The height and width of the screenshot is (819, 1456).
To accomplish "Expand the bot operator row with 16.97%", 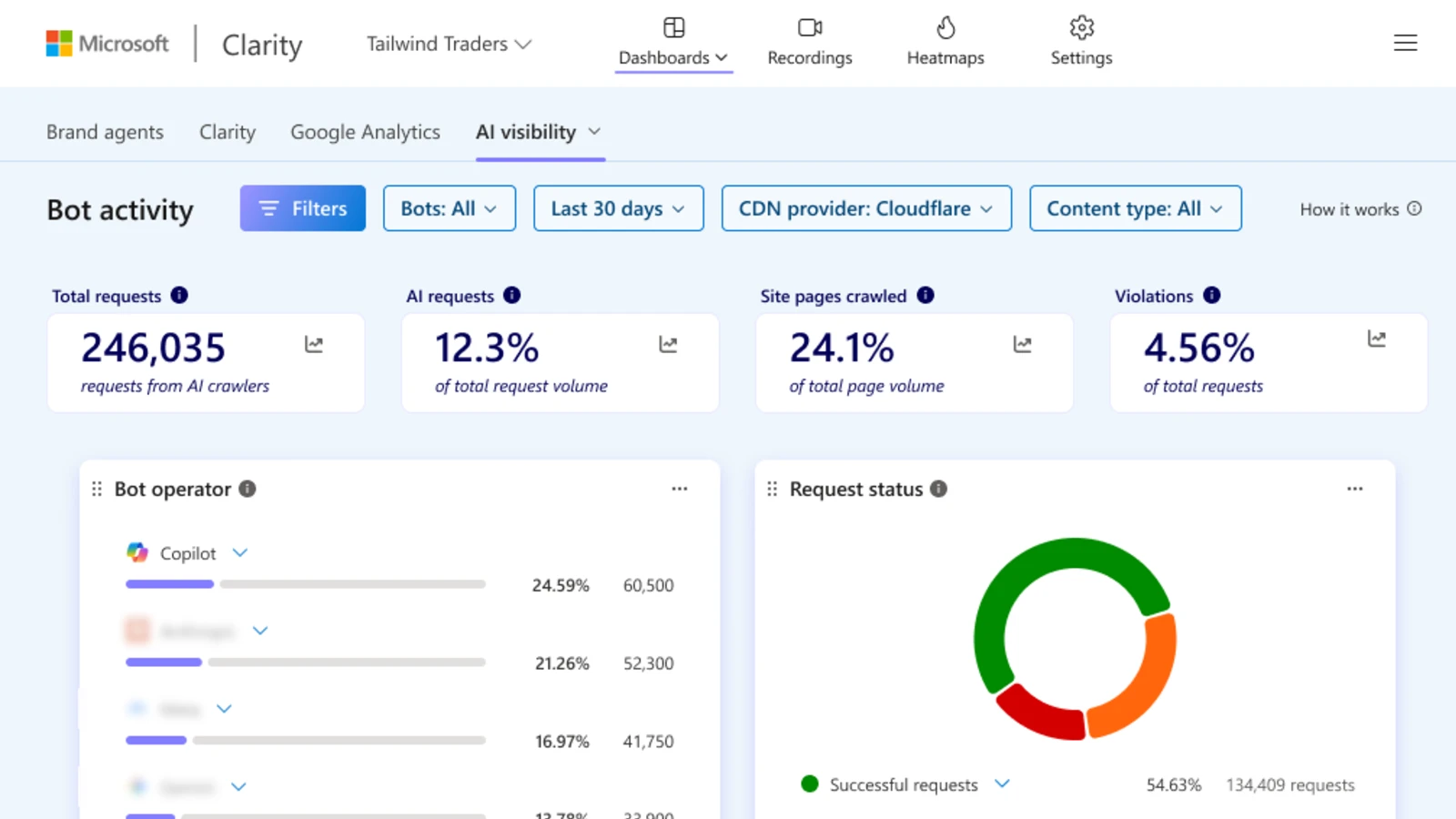I will click(225, 708).
